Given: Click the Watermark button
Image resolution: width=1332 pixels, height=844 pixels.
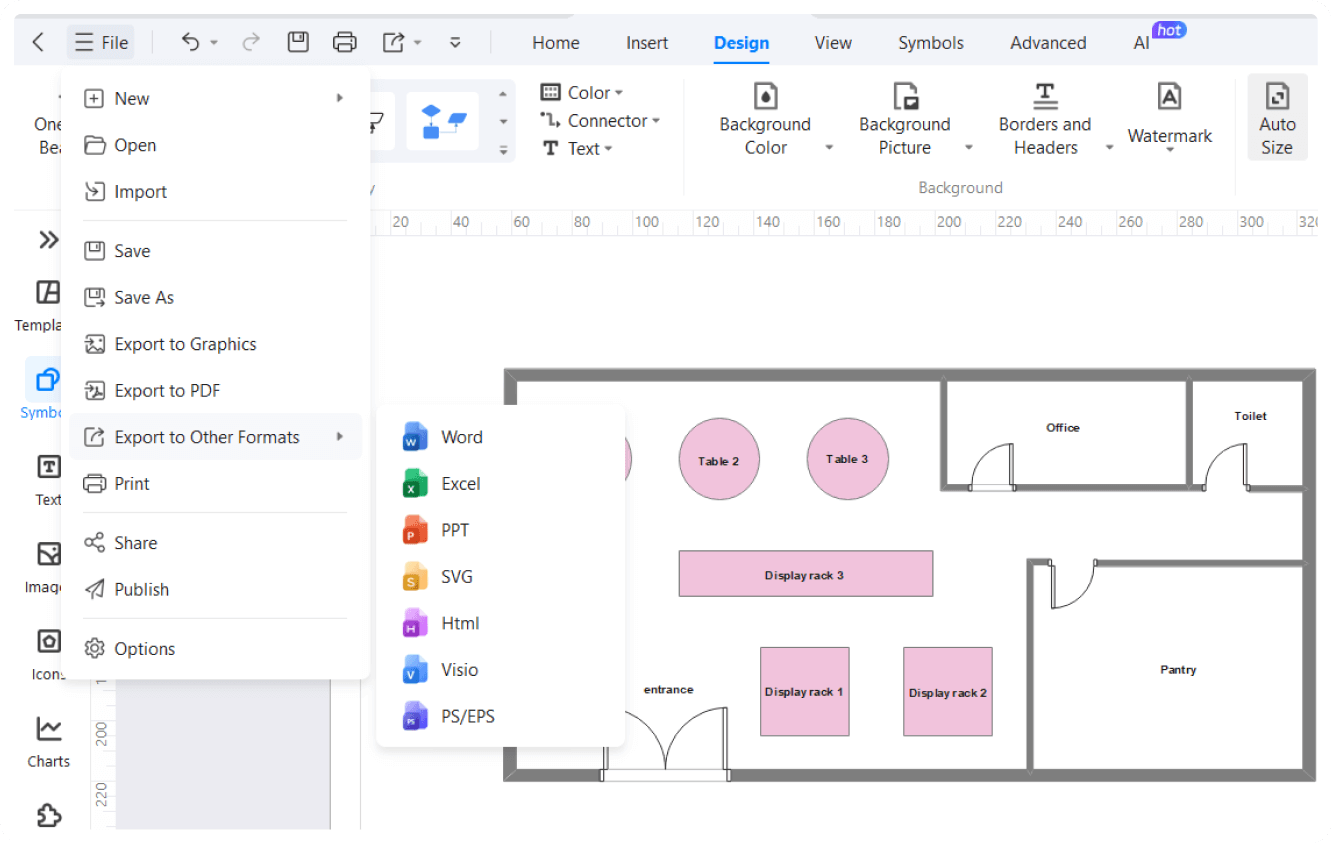Looking at the screenshot, I should tap(1169, 117).
